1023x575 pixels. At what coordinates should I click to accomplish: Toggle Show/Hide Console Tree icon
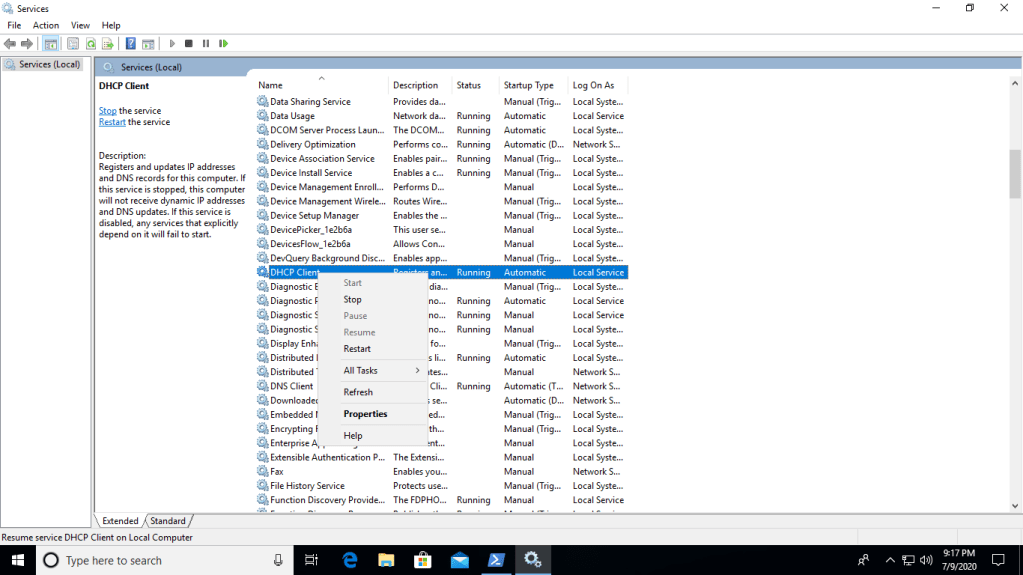50,44
